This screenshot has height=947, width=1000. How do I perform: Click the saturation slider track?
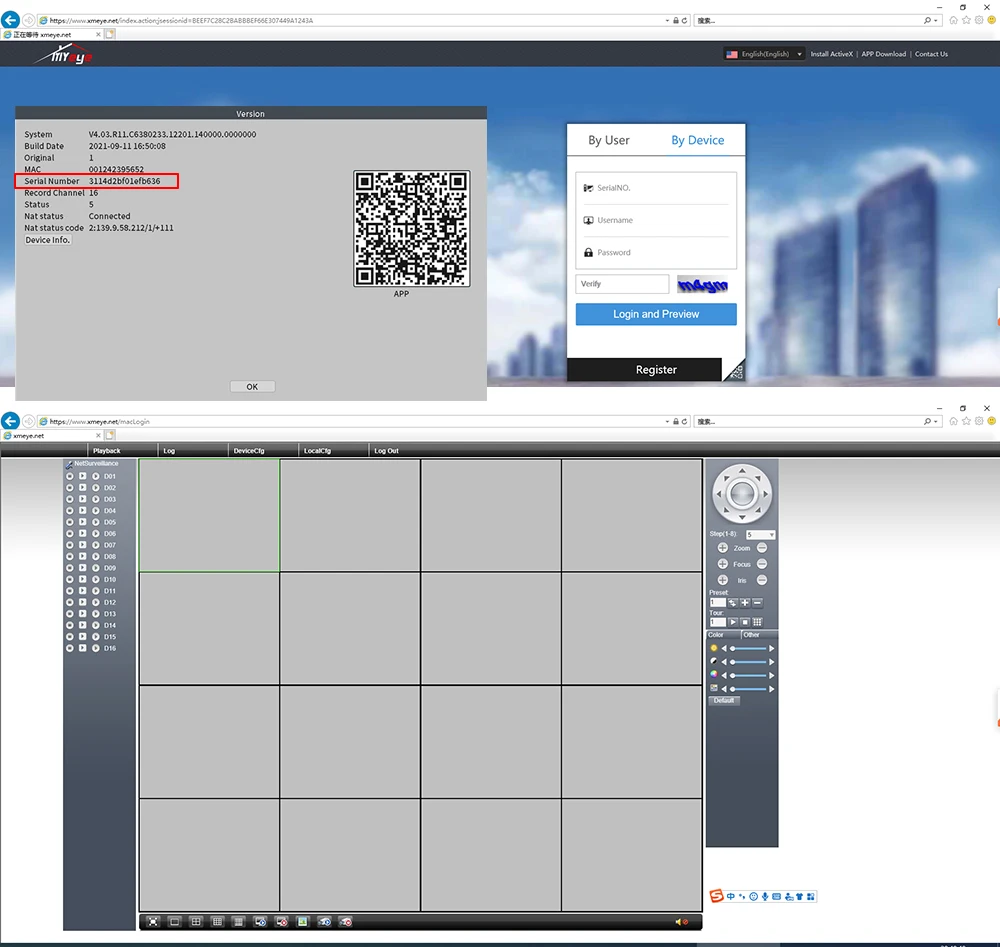[749, 675]
